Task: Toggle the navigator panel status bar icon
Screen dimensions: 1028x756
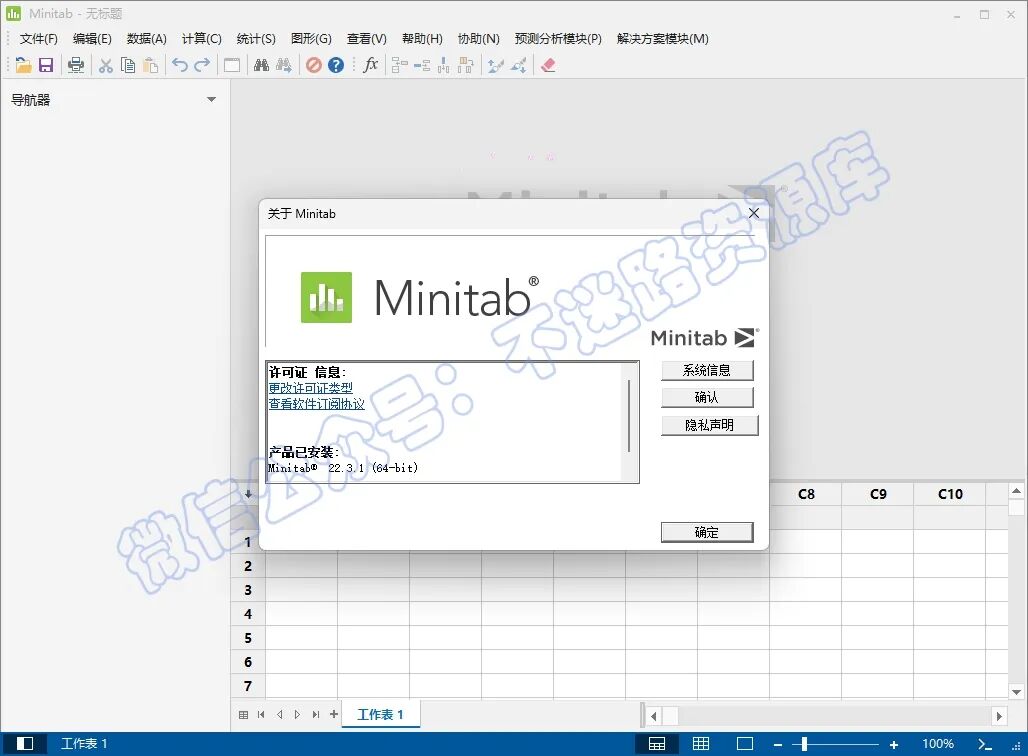Action: point(25,744)
